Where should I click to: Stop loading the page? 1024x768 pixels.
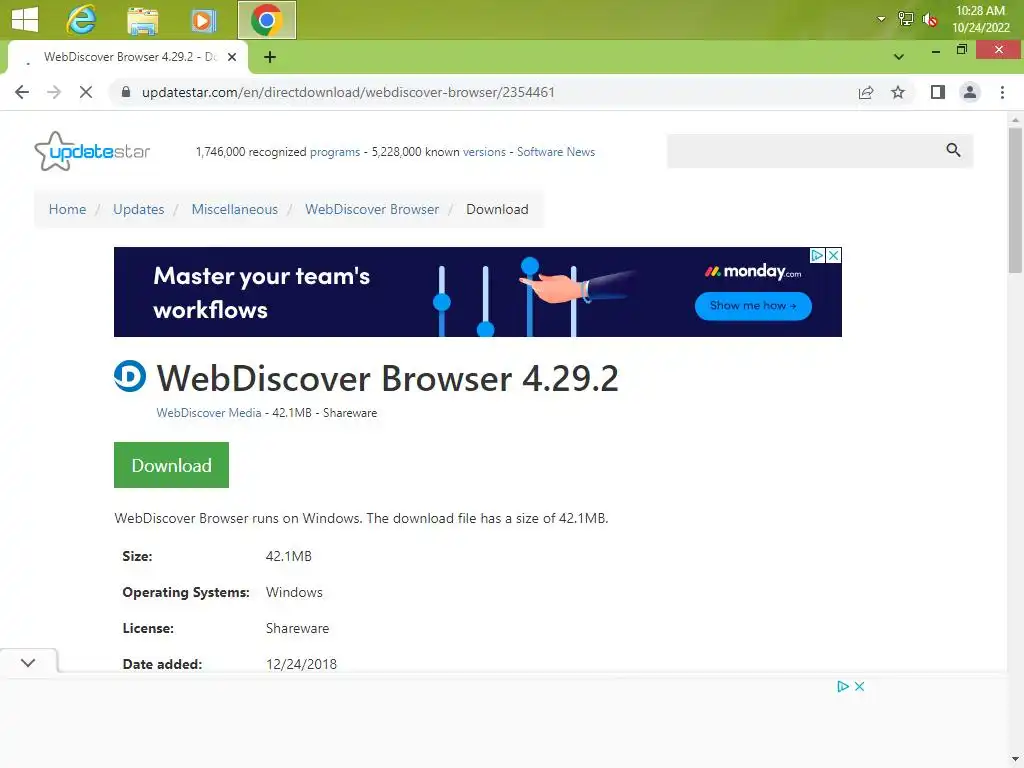(x=86, y=92)
